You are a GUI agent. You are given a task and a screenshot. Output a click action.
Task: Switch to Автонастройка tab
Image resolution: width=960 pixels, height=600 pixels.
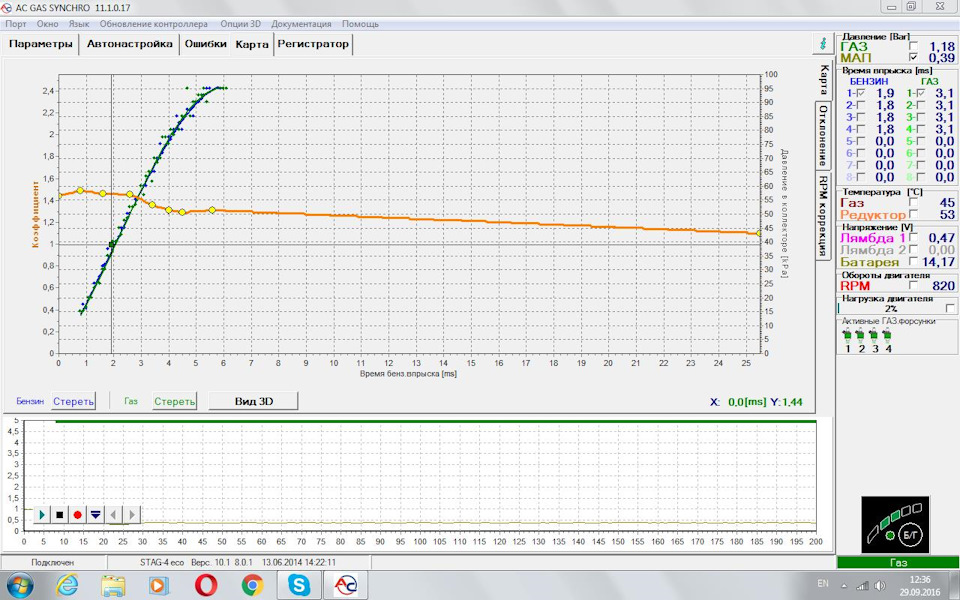tap(129, 44)
